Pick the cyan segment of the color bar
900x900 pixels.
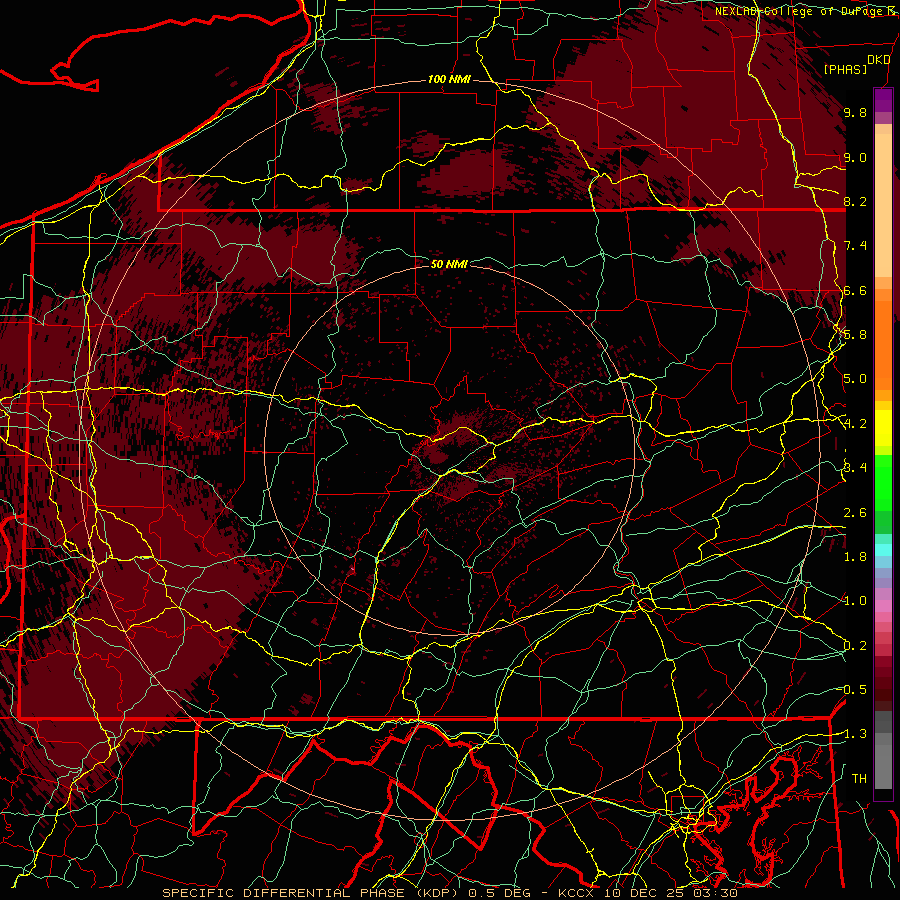click(x=883, y=550)
